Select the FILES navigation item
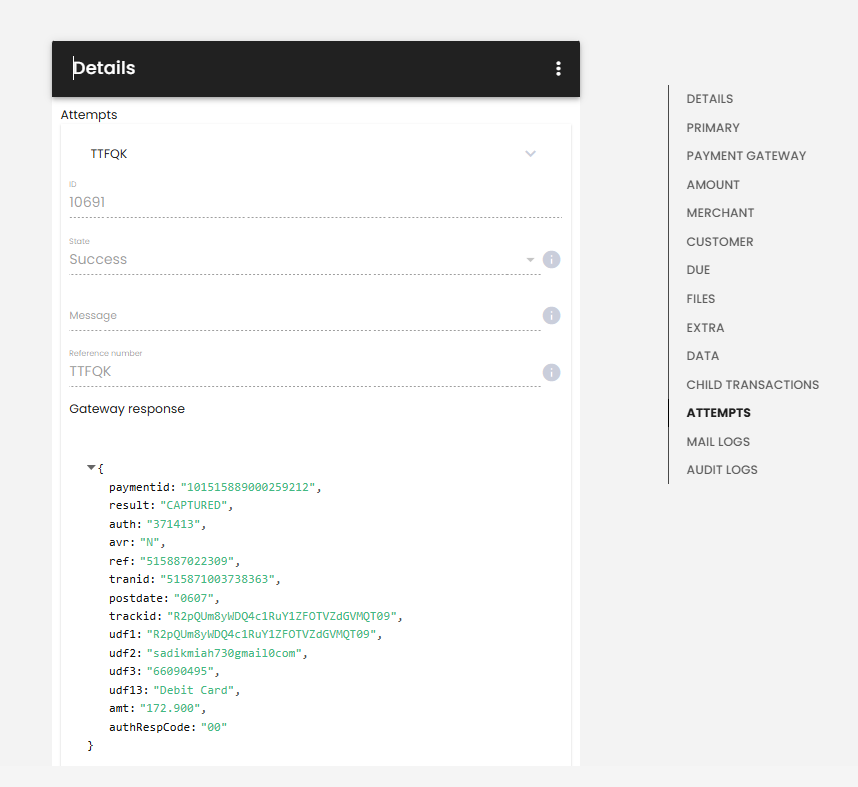The width and height of the screenshot is (858, 787). pos(700,299)
